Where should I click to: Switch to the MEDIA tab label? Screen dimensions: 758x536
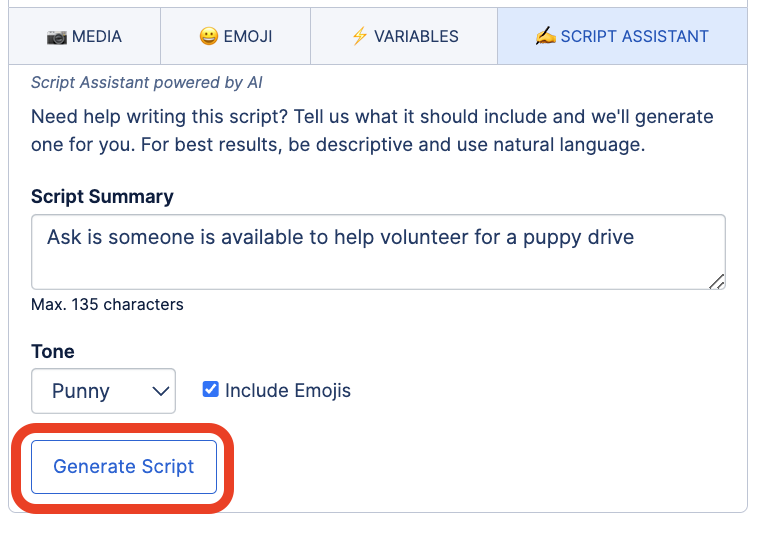[x=97, y=37]
